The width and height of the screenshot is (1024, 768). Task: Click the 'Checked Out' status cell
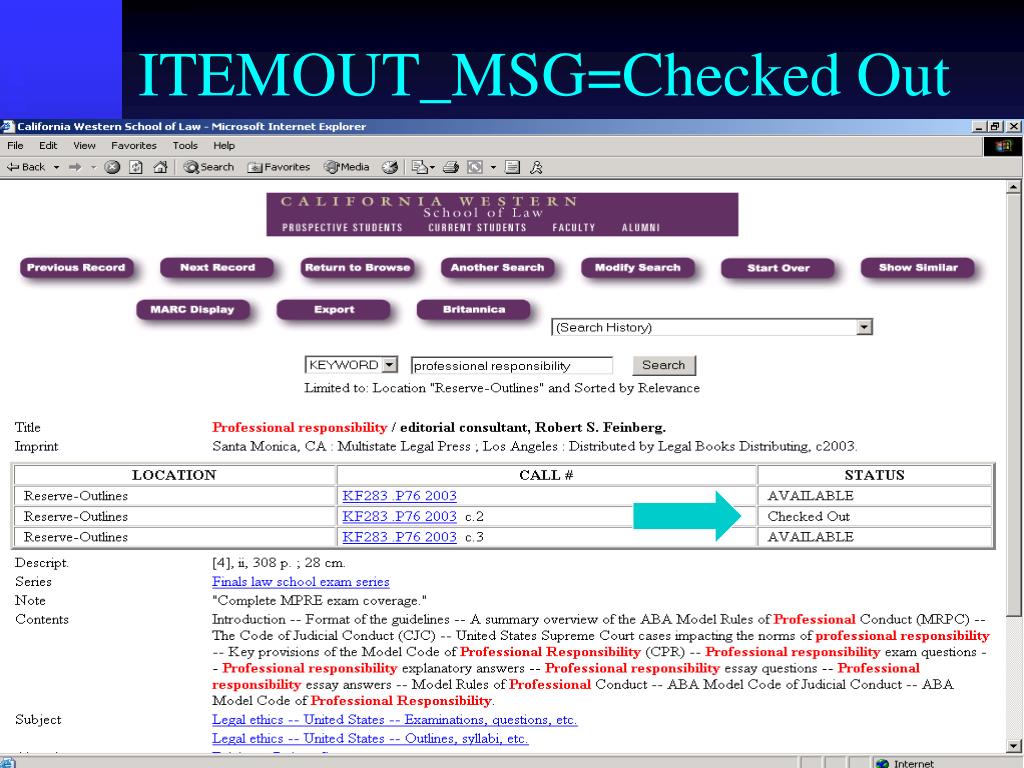click(x=874, y=517)
